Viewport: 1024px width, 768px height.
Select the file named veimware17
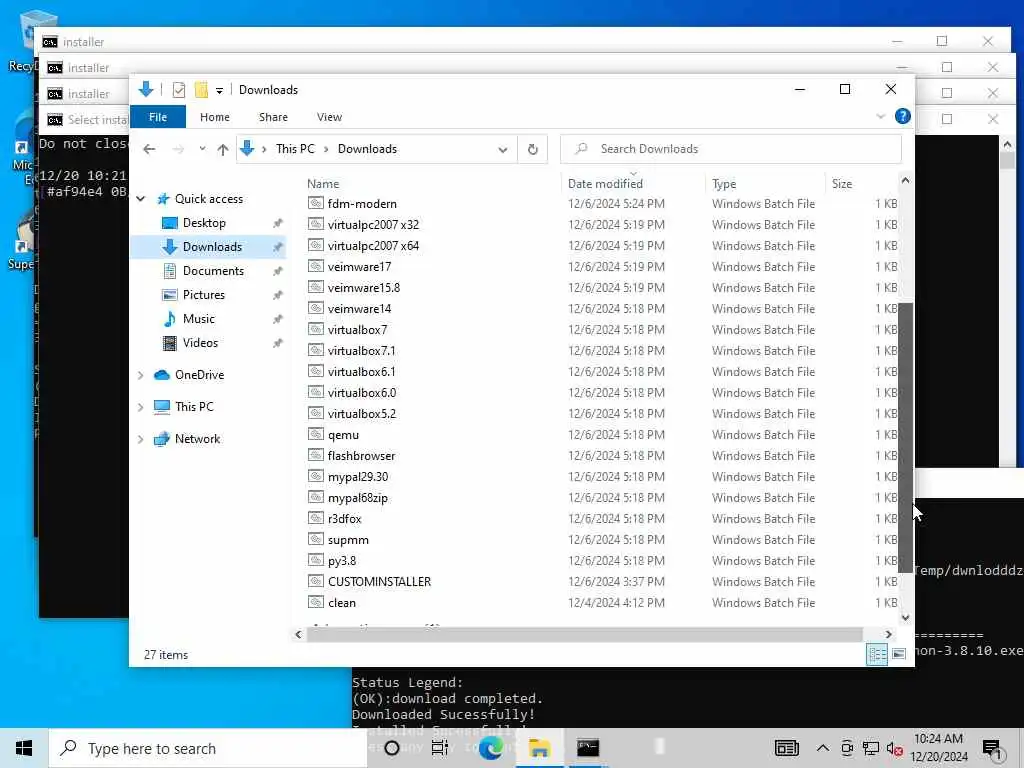click(x=359, y=267)
